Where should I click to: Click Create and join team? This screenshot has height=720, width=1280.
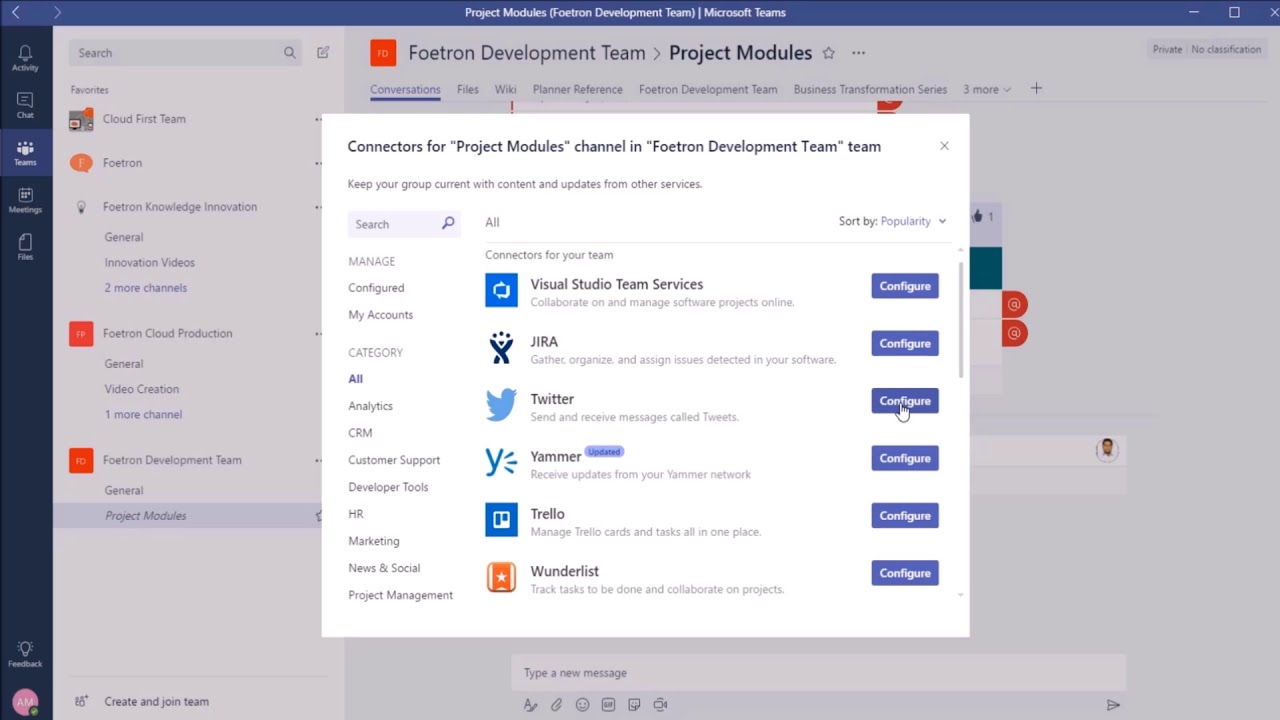tap(157, 702)
